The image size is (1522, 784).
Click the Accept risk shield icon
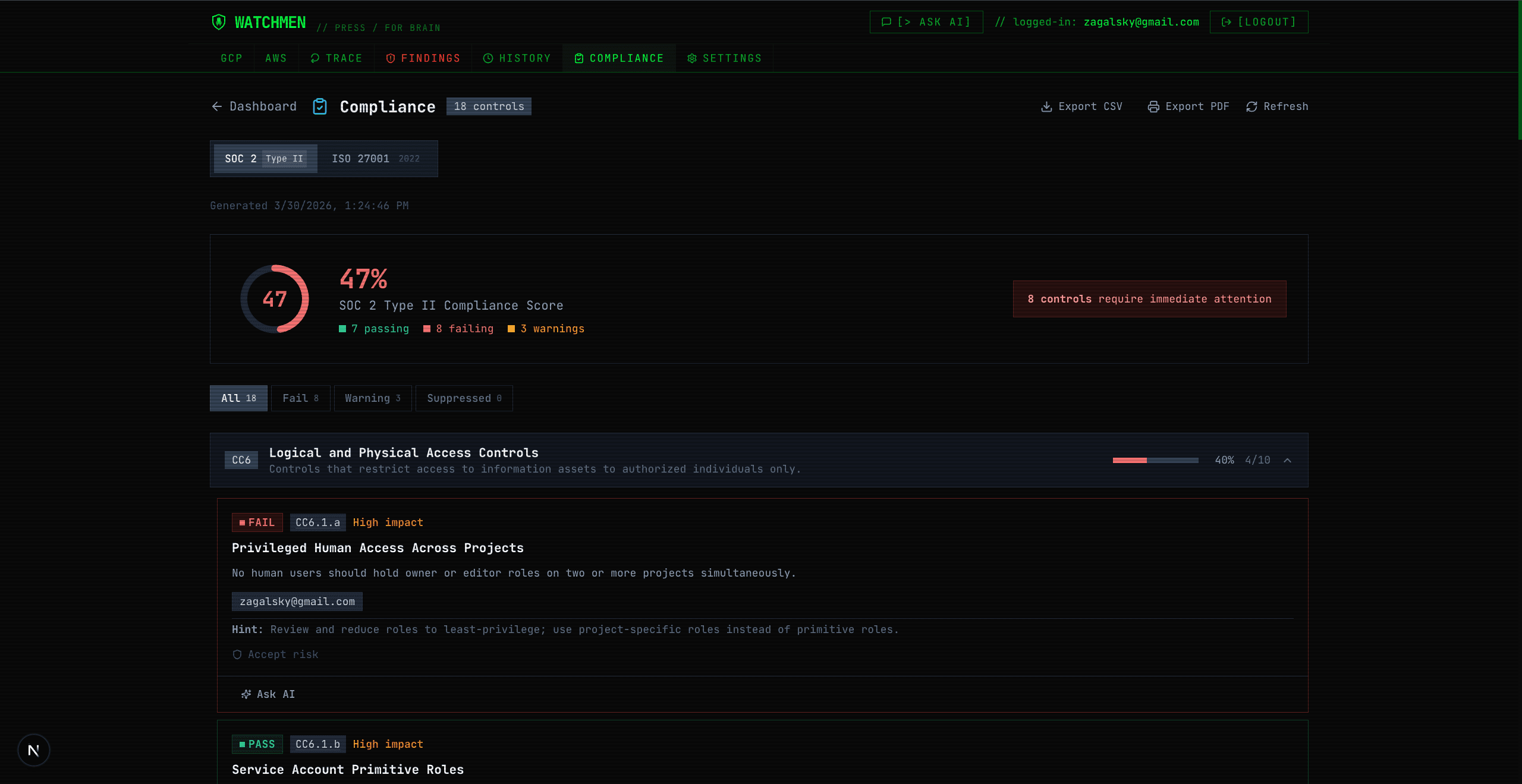[x=237, y=654]
